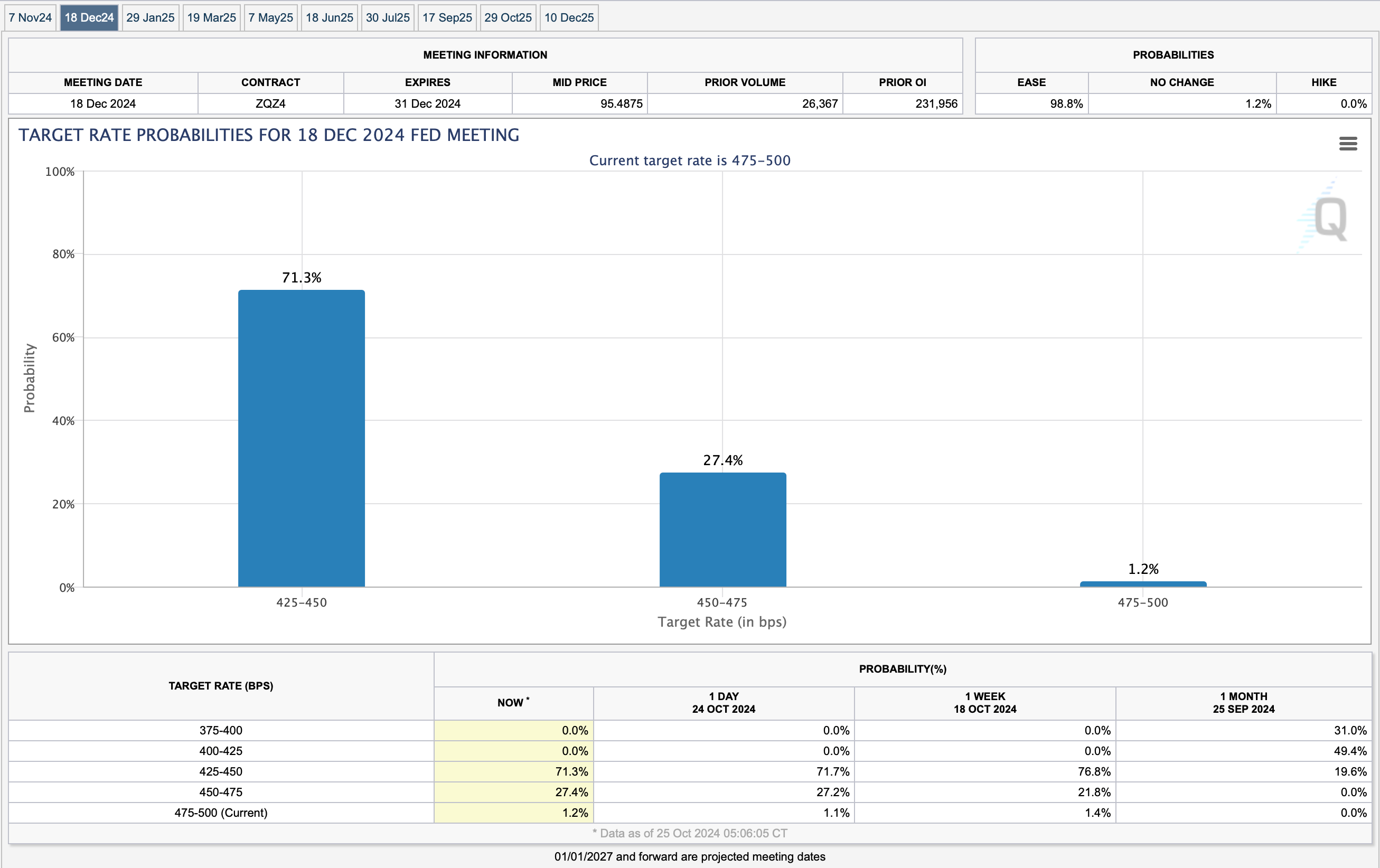Select the 18 Jun25 meeting tab
Screen dimensions: 1380x868
click(330, 18)
